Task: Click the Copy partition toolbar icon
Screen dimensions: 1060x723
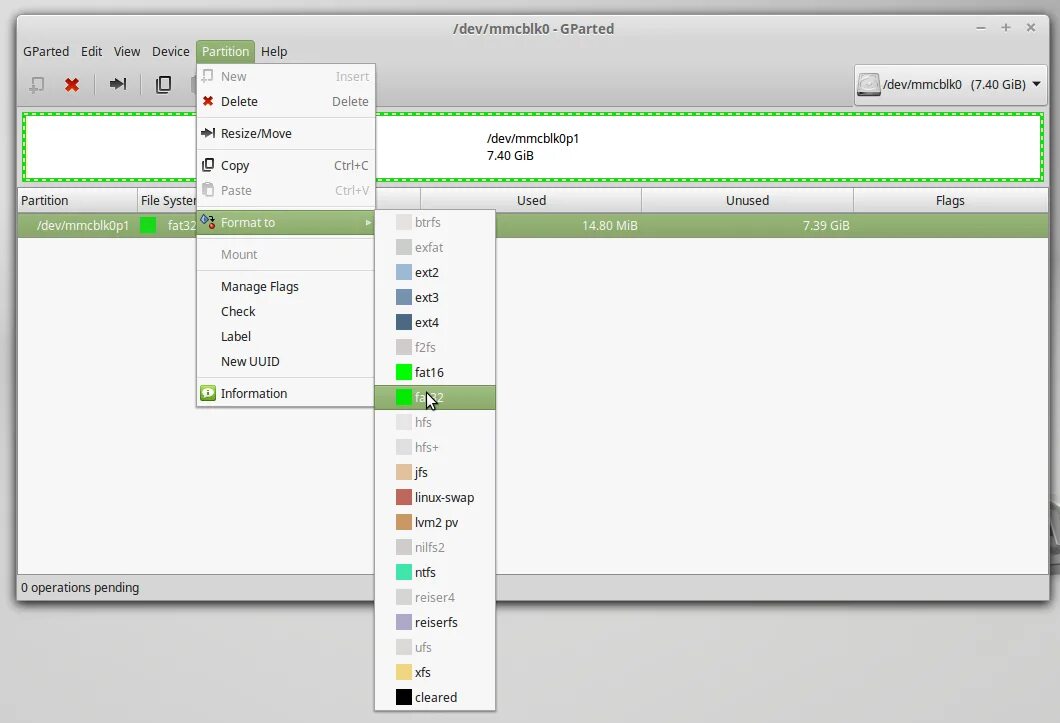Action: (162, 85)
